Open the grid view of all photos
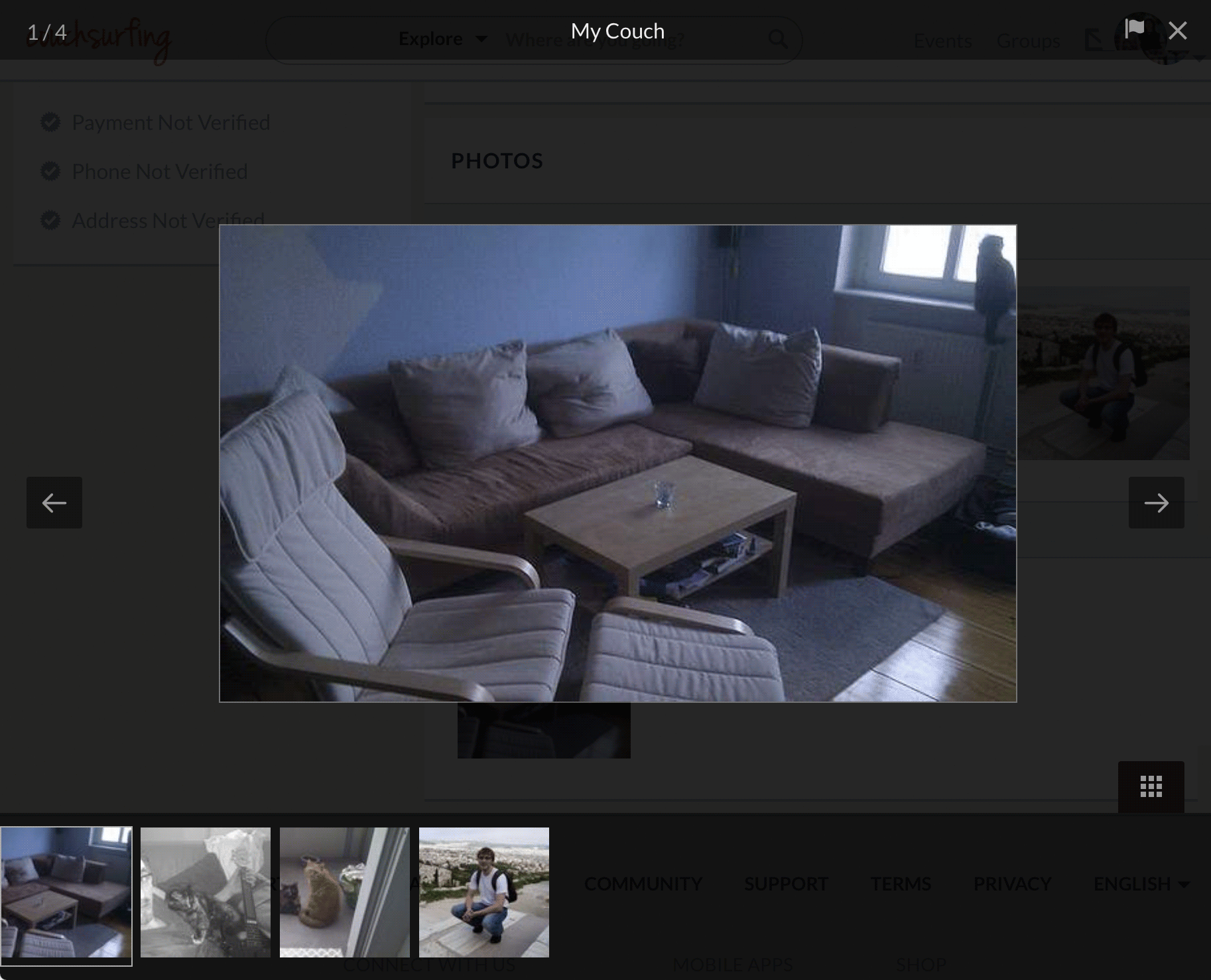The height and width of the screenshot is (980, 1211). 1151,786
